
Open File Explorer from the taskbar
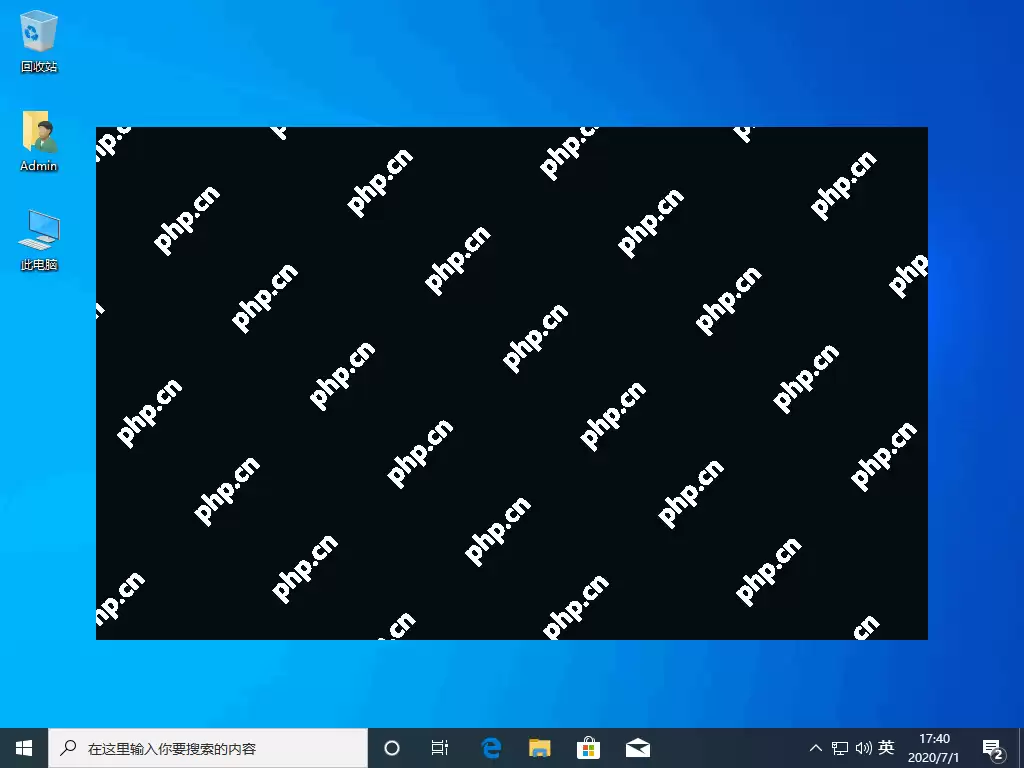[539, 747]
